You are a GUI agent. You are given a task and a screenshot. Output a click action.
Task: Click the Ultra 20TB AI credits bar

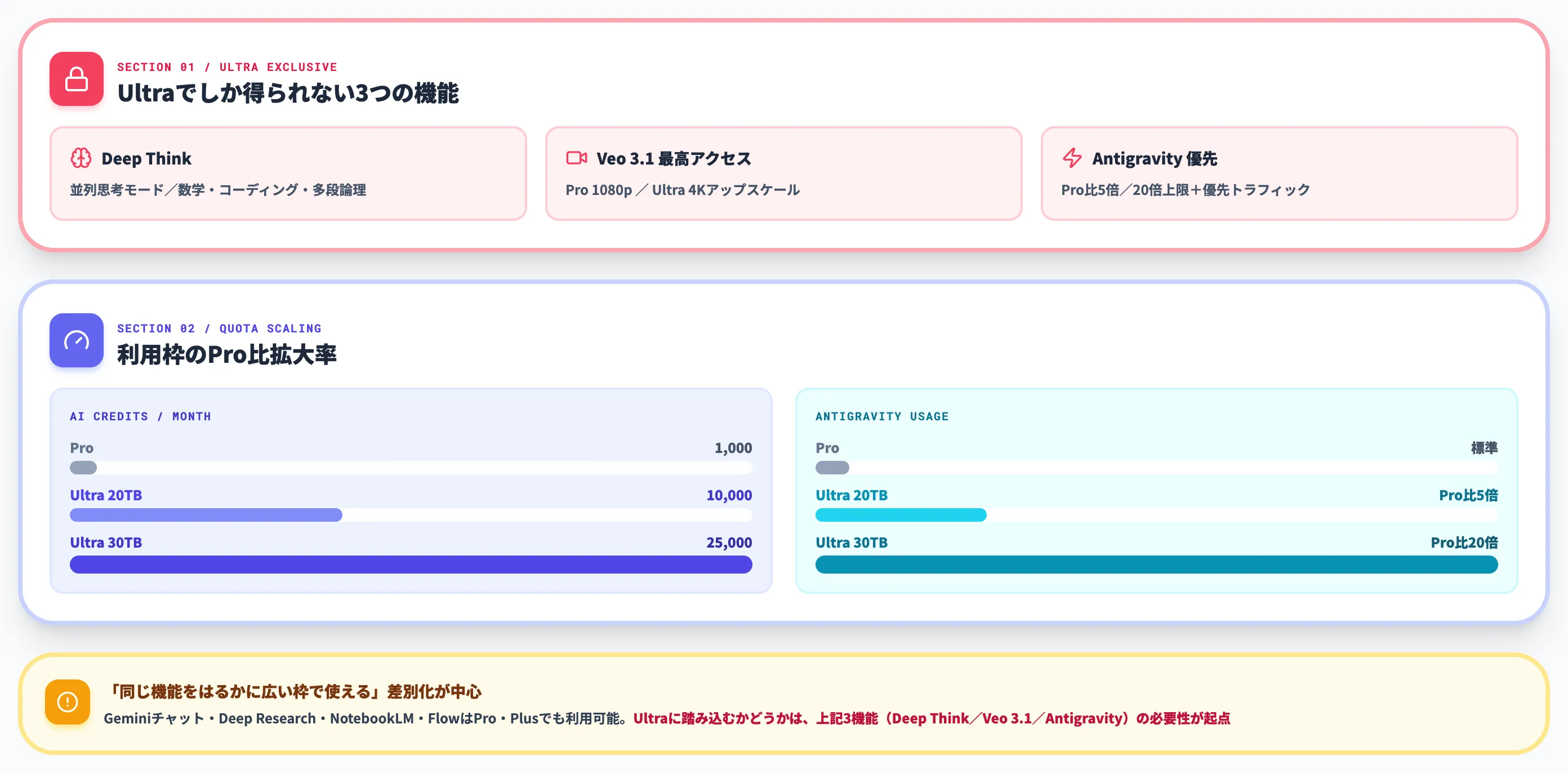(411, 515)
